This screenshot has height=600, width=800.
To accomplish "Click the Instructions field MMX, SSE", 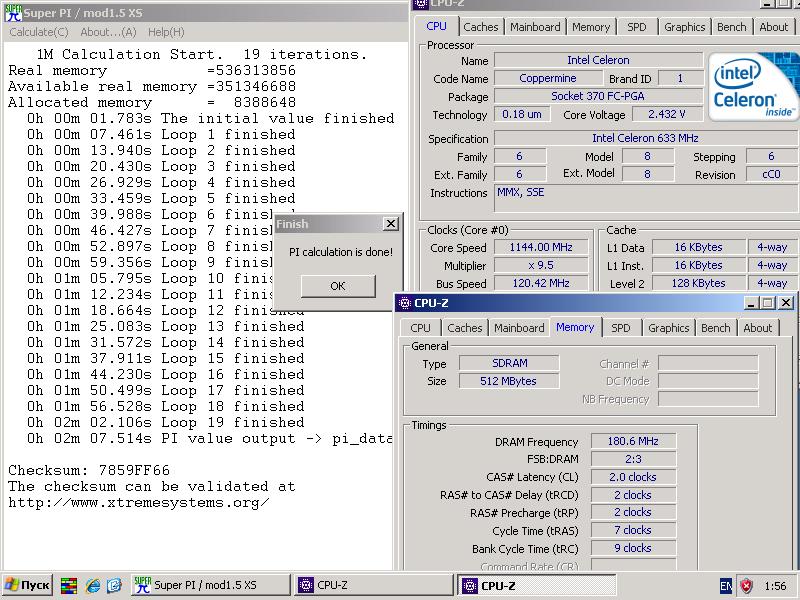I will 647,198.
